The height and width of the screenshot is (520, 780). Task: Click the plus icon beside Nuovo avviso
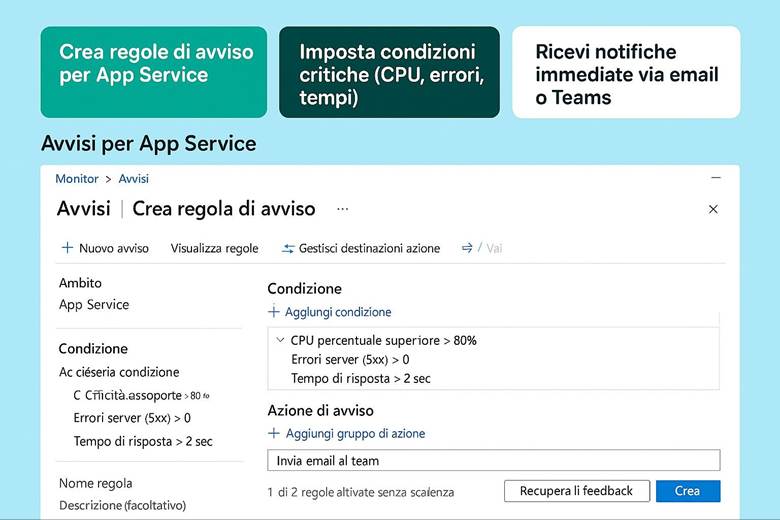(67, 248)
